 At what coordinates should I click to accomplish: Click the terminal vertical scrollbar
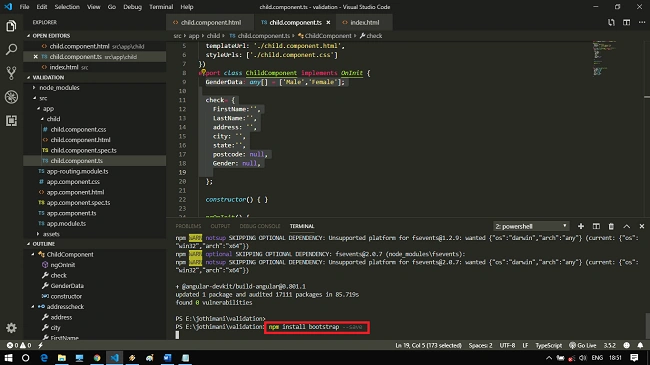coord(647,326)
